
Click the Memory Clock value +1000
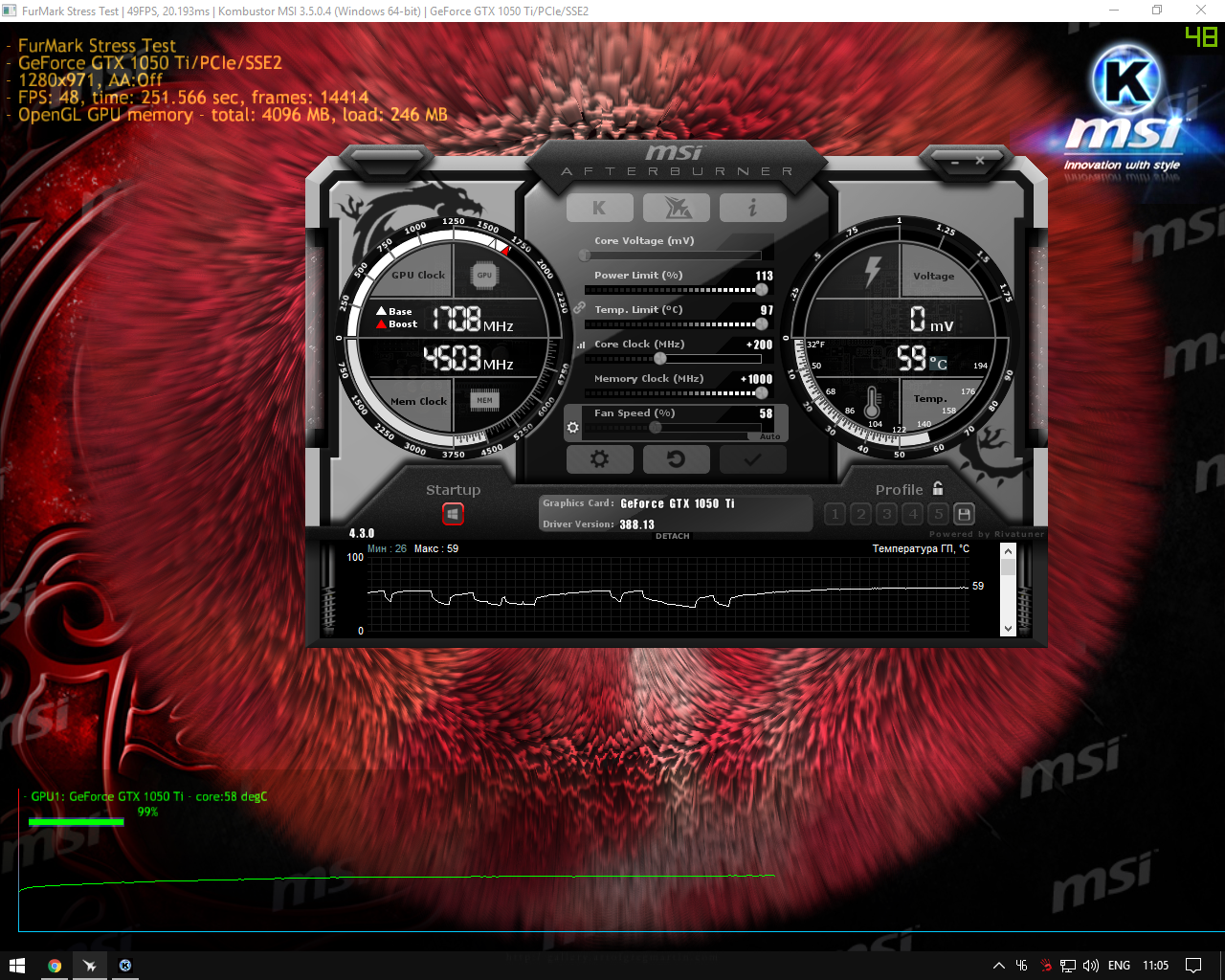click(x=756, y=379)
